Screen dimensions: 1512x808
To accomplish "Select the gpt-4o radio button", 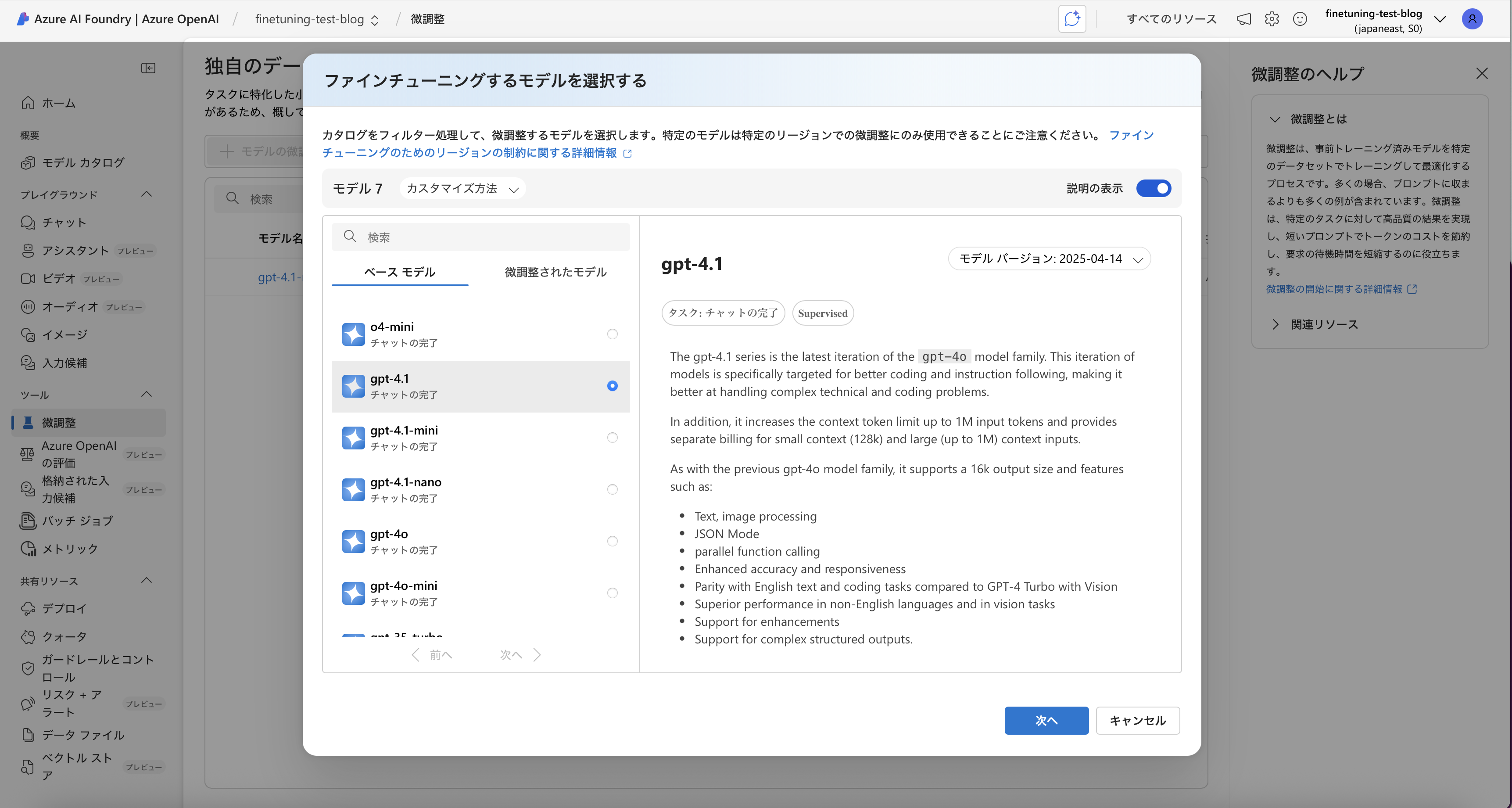I will [x=612, y=541].
